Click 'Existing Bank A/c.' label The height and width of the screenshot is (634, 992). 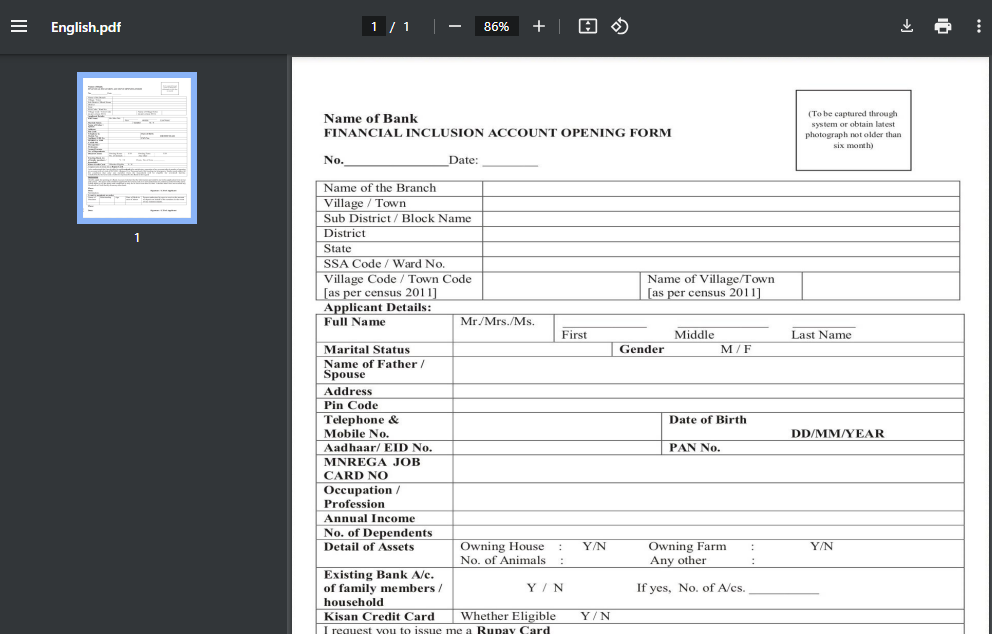click(x=379, y=575)
